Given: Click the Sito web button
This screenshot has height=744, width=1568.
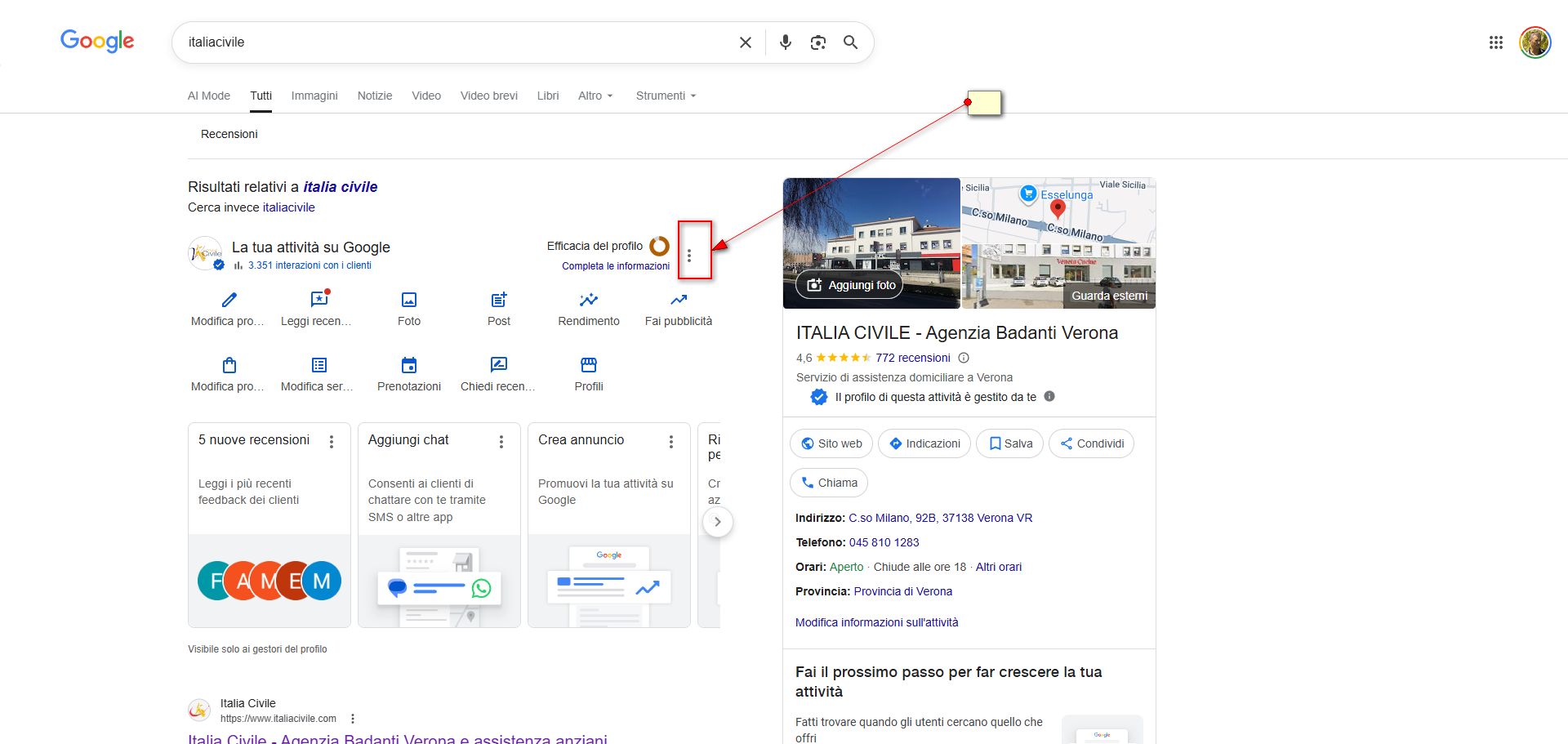Looking at the screenshot, I should (x=831, y=443).
